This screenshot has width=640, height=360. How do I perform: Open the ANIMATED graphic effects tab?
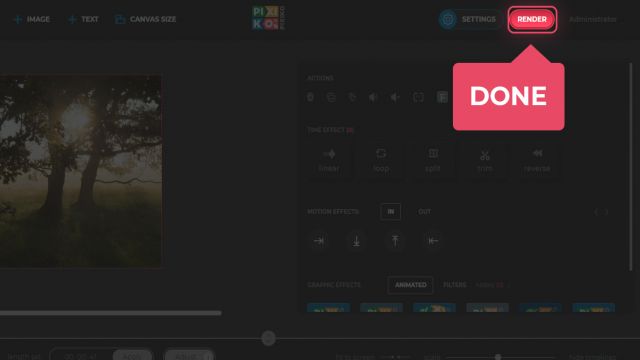411,285
